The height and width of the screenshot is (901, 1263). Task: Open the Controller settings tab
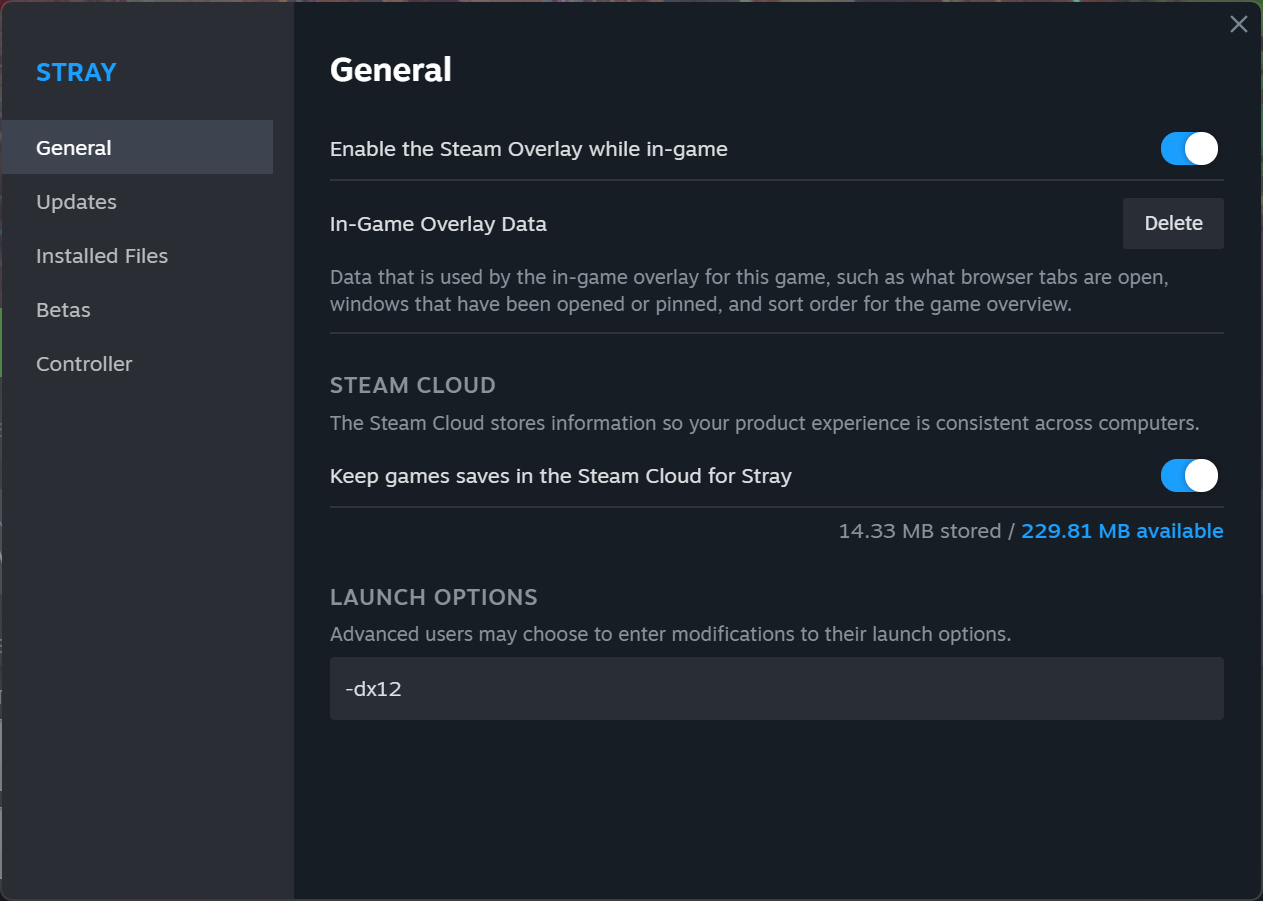click(84, 364)
